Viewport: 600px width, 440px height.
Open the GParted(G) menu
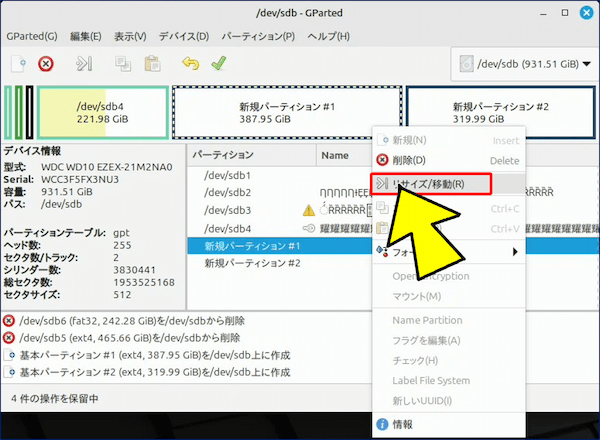31,37
